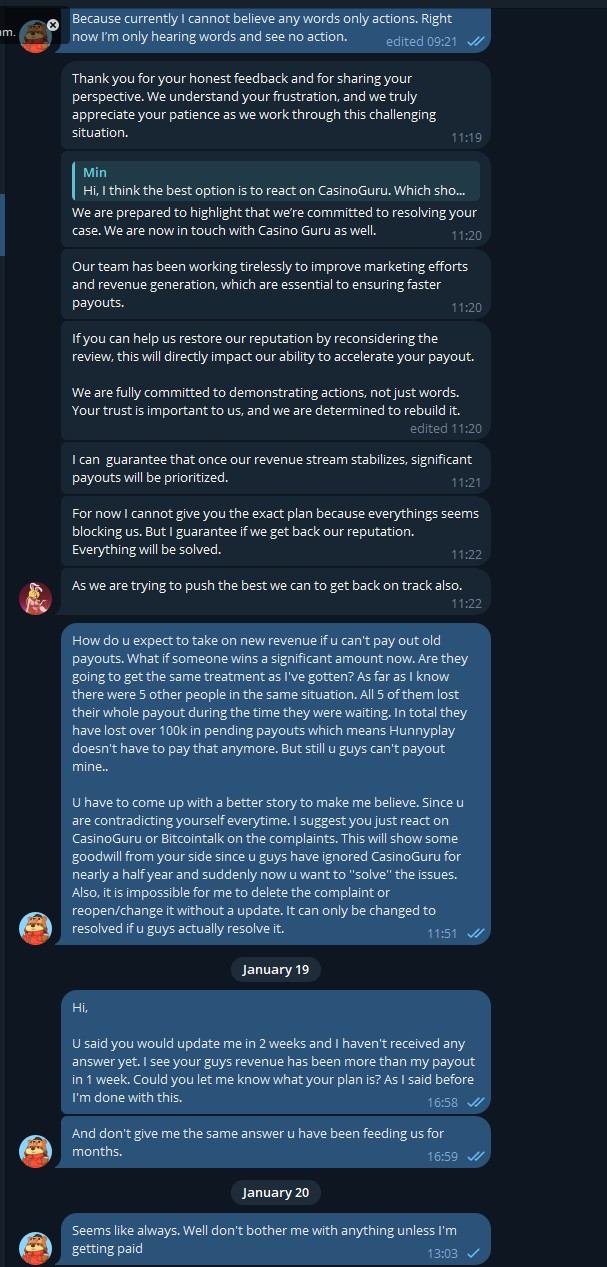Close the tab with the small X at top-left
This screenshot has width=607, height=1267.
[53, 24]
